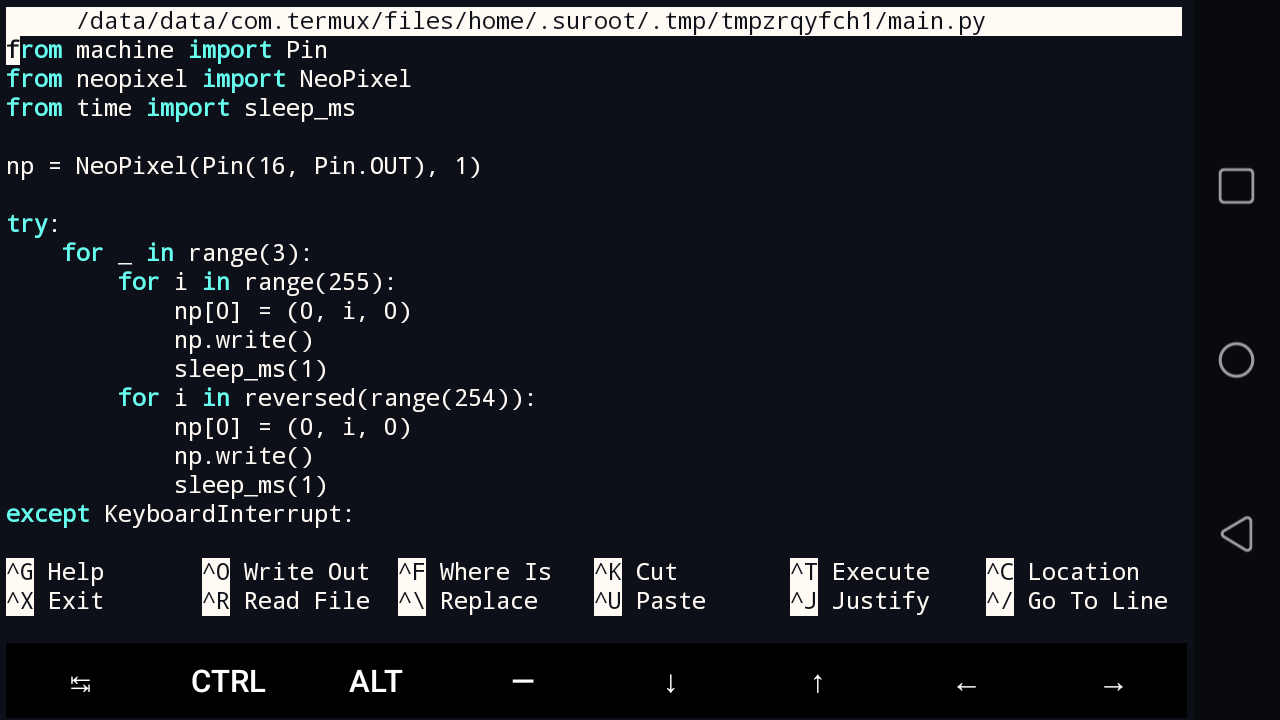Screen dimensions: 1280x720
Task: Place cursor on the KeyboardInterrupt line
Action: (229, 514)
